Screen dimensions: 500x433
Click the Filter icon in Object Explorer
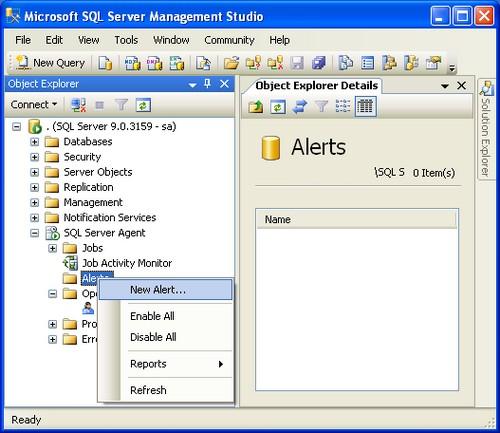121,105
